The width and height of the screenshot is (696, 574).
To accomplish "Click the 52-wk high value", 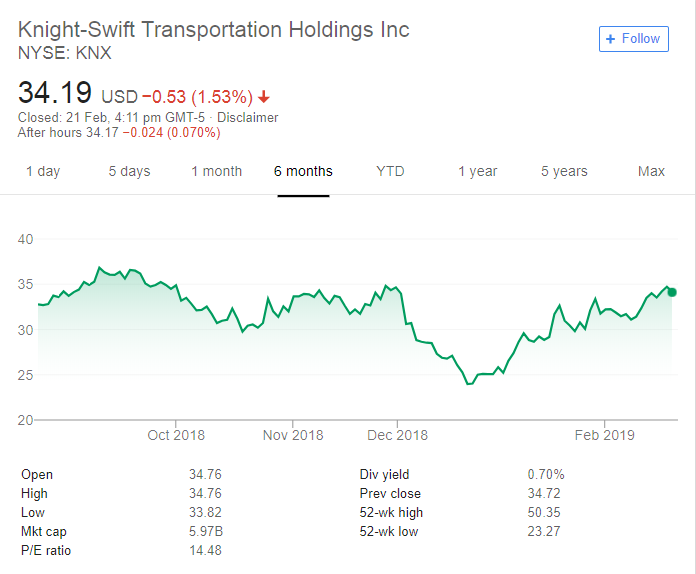I will tap(544, 512).
